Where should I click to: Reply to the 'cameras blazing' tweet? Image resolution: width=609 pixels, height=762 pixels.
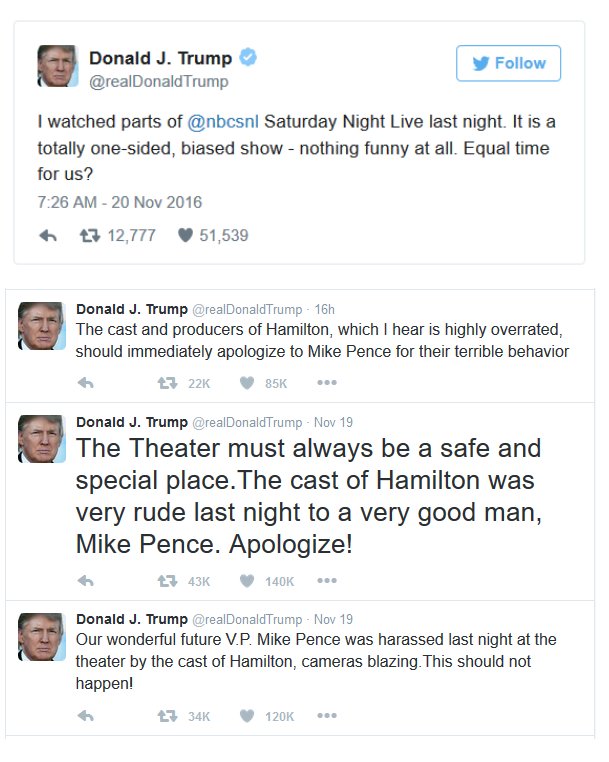86,716
